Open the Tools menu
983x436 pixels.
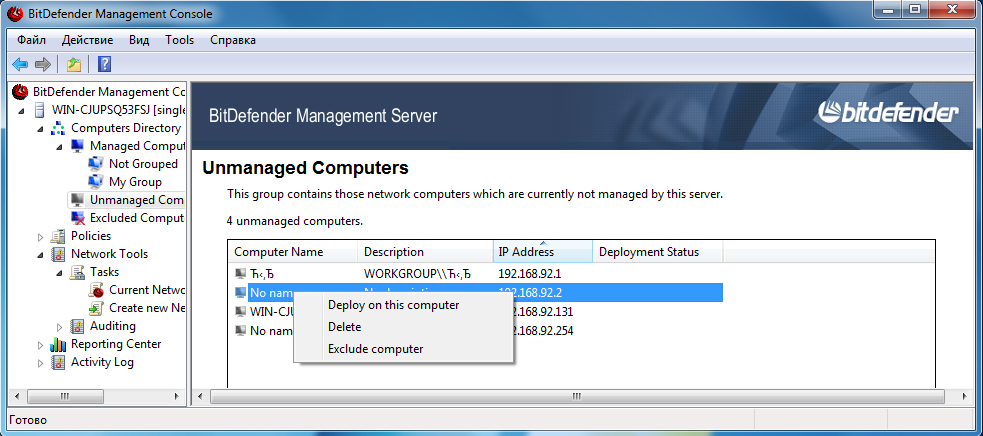point(179,40)
